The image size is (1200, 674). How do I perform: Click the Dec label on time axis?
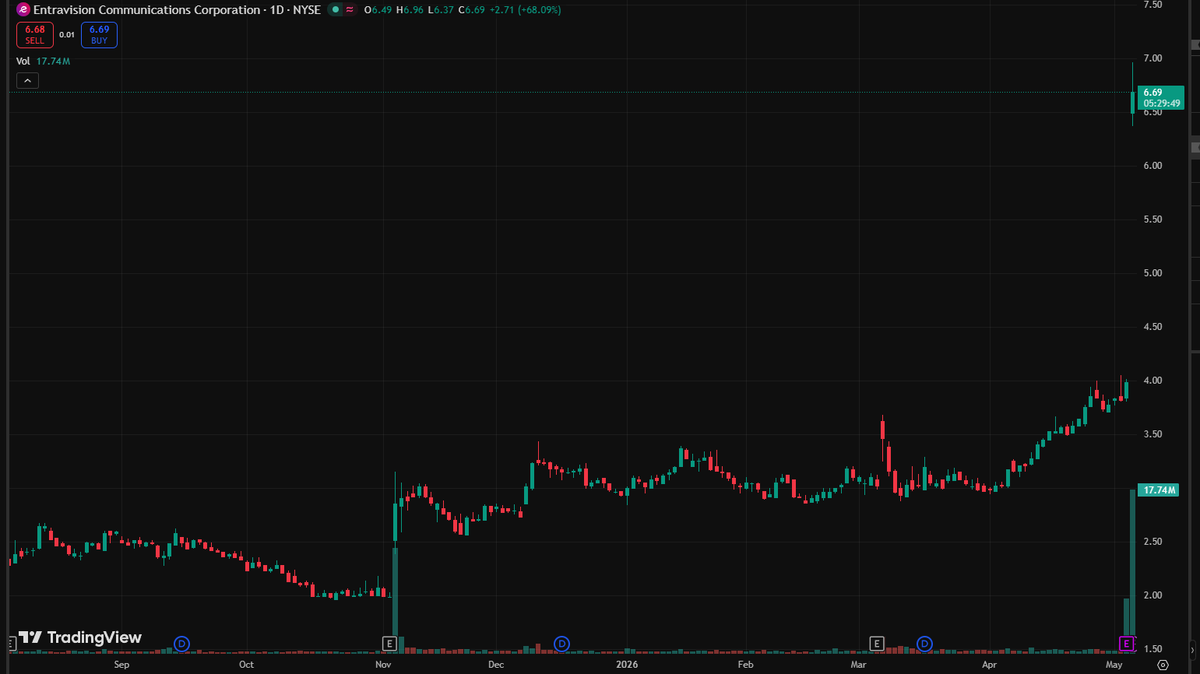coord(496,664)
